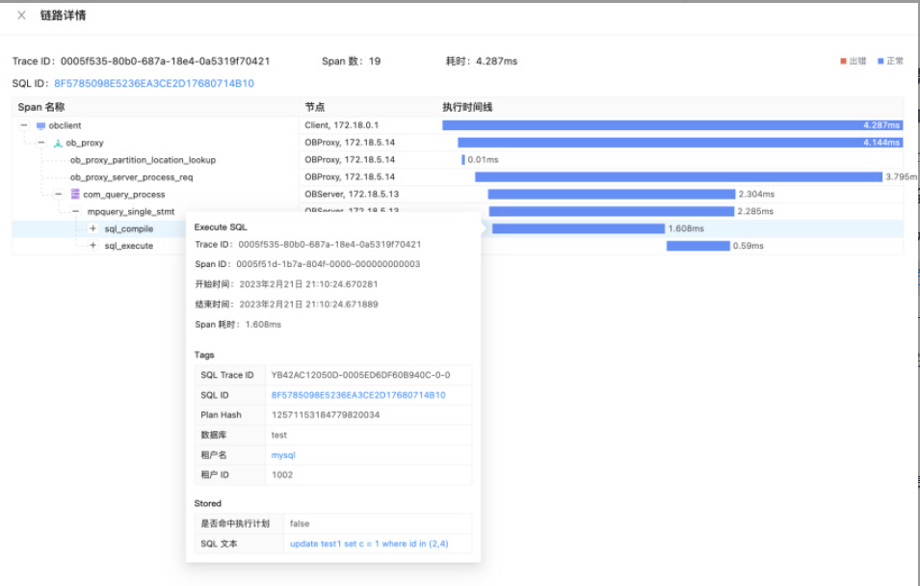Click the popup Span ID value
Screen dimensions: 920x586
coord(328,264)
